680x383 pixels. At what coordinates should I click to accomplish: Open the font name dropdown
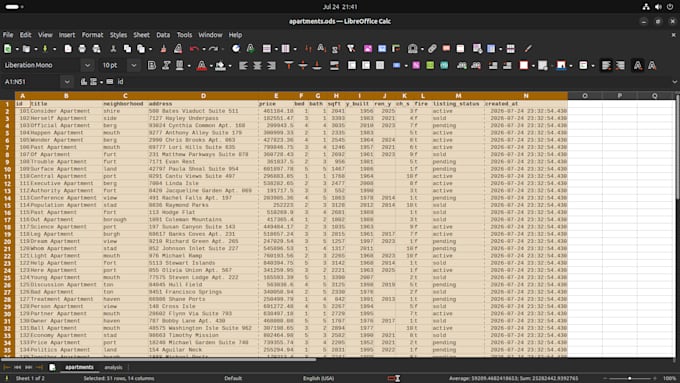pyautogui.click(x=87, y=65)
